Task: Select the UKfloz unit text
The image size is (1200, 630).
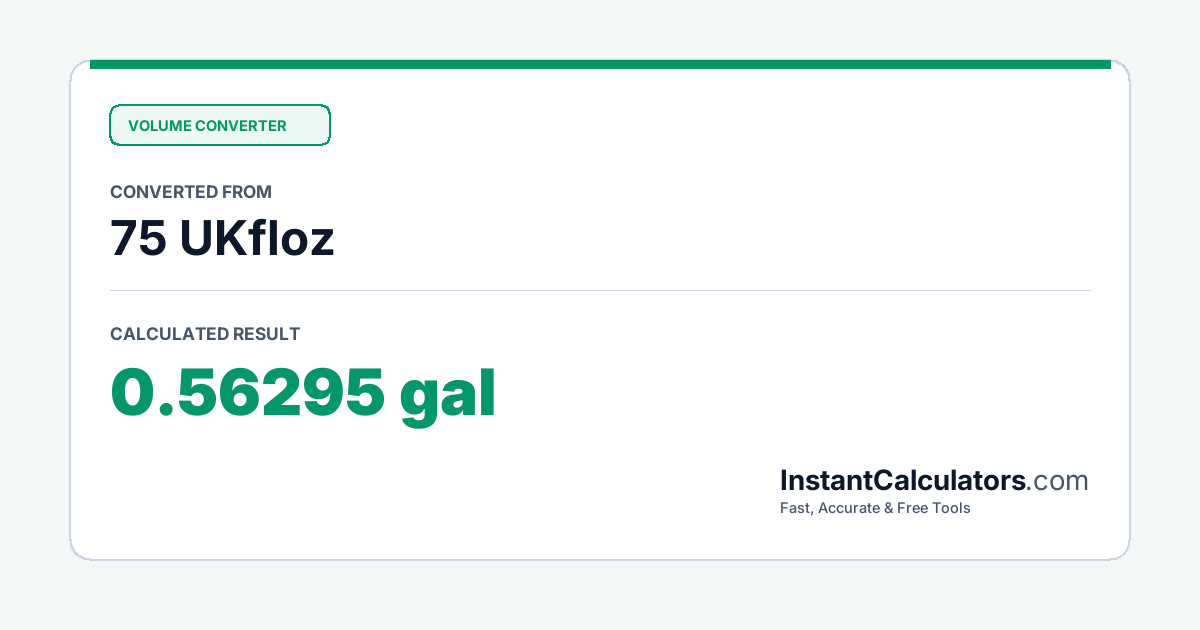Action: pyautogui.click(x=257, y=239)
